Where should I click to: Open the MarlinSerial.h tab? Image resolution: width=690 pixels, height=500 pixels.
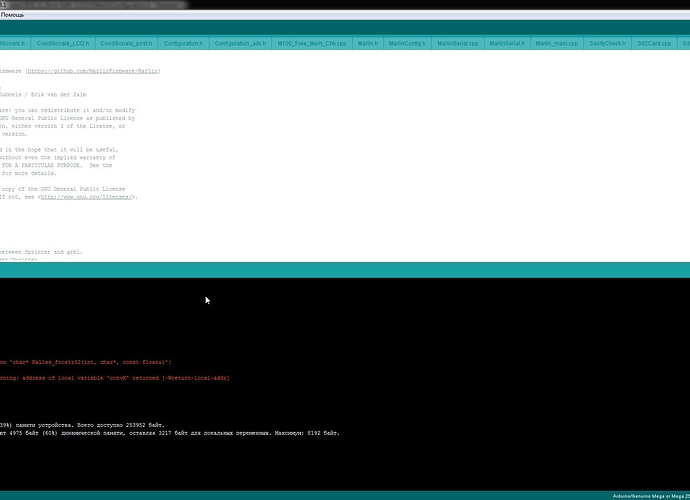pyautogui.click(x=507, y=44)
